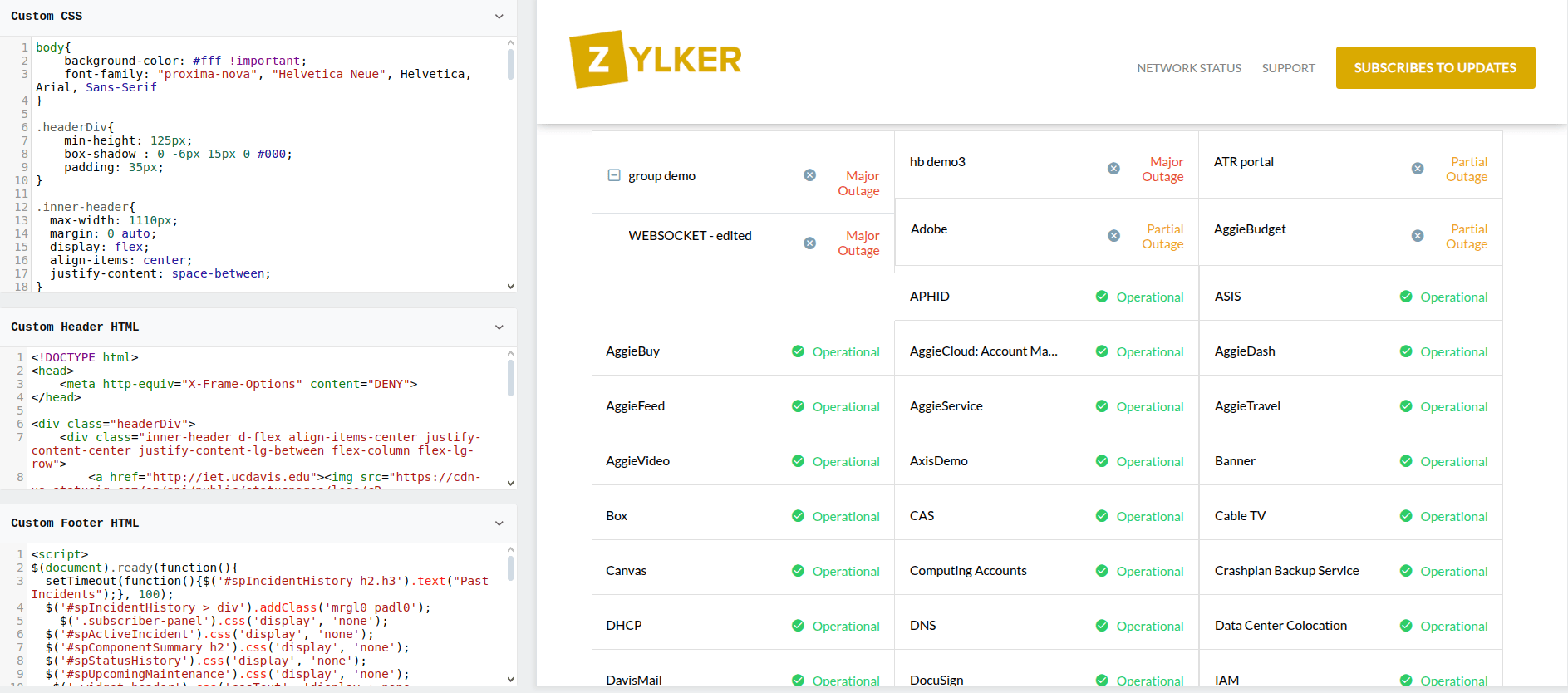
Task: Click SUBSCRIBES TO UPDATES button
Action: coord(1435,67)
